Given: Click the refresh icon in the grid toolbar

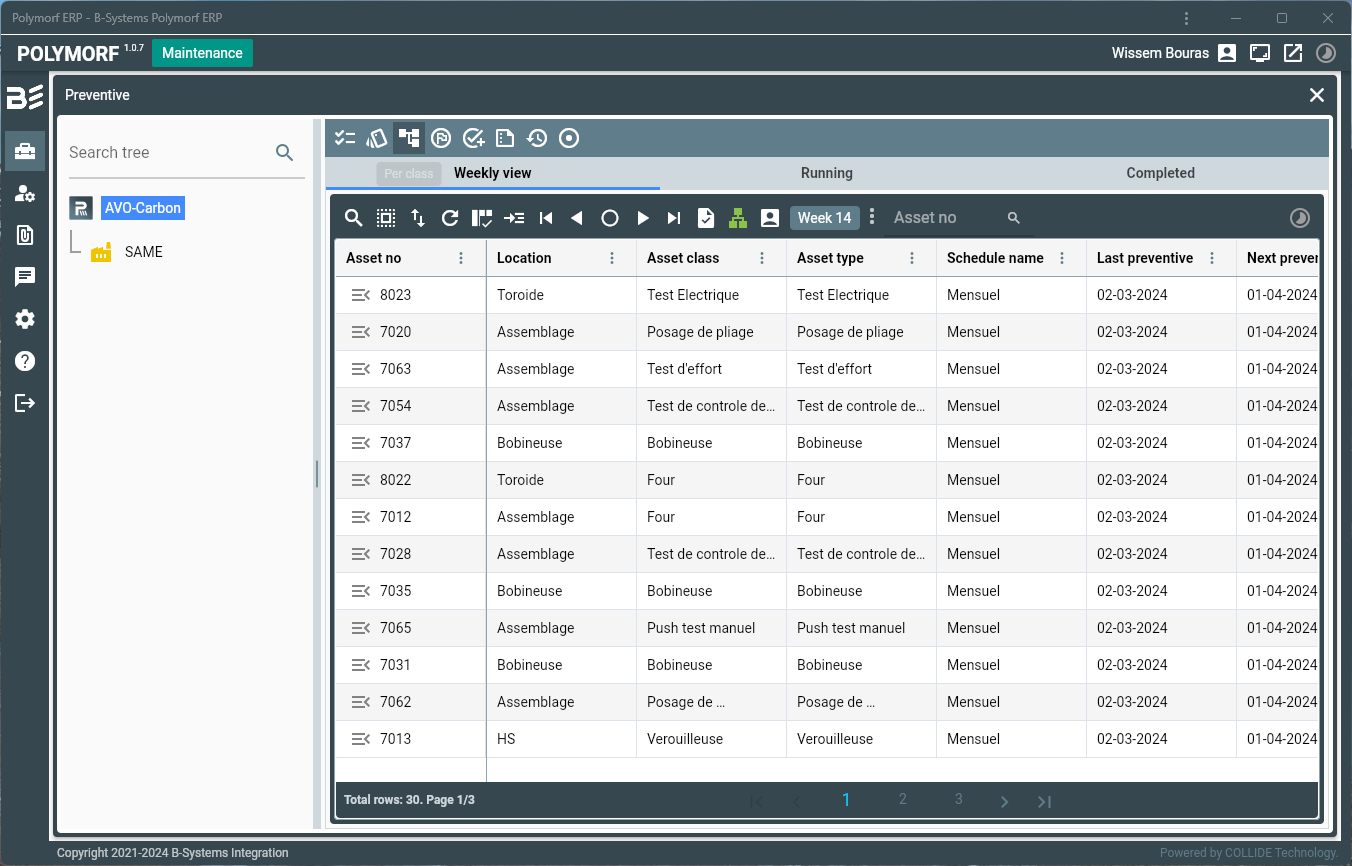Looking at the screenshot, I should [x=450, y=218].
